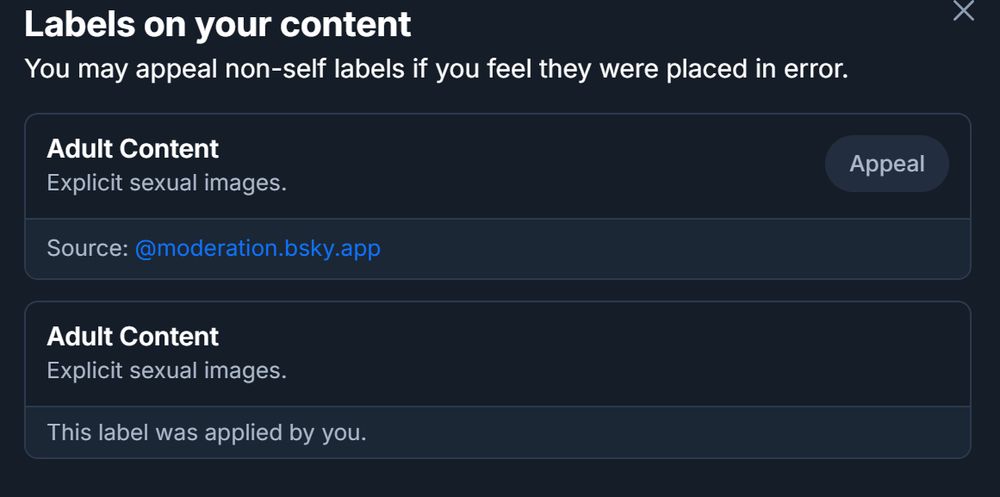Click the appeal non-self labels notice text
This screenshot has height=497, width=1000.
[x=436, y=69]
